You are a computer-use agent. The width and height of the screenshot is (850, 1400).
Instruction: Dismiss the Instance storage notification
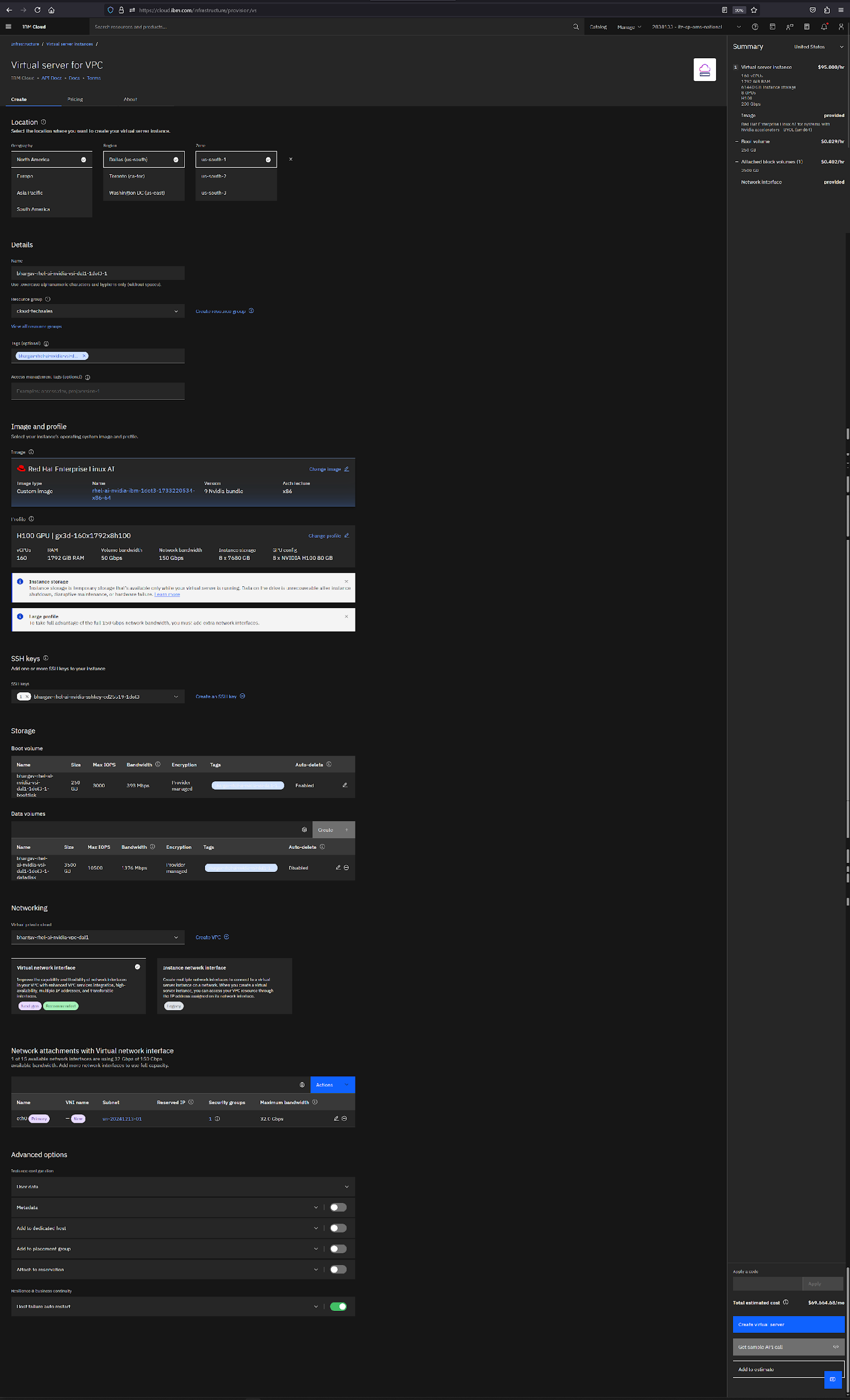347,581
